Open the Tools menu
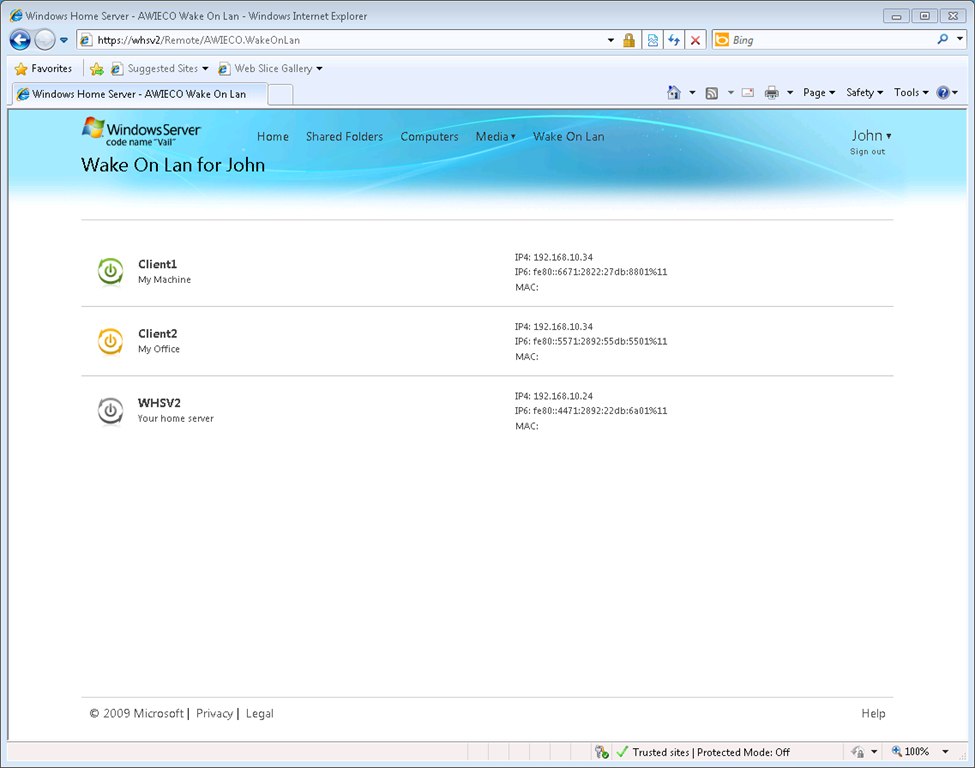 coord(911,93)
